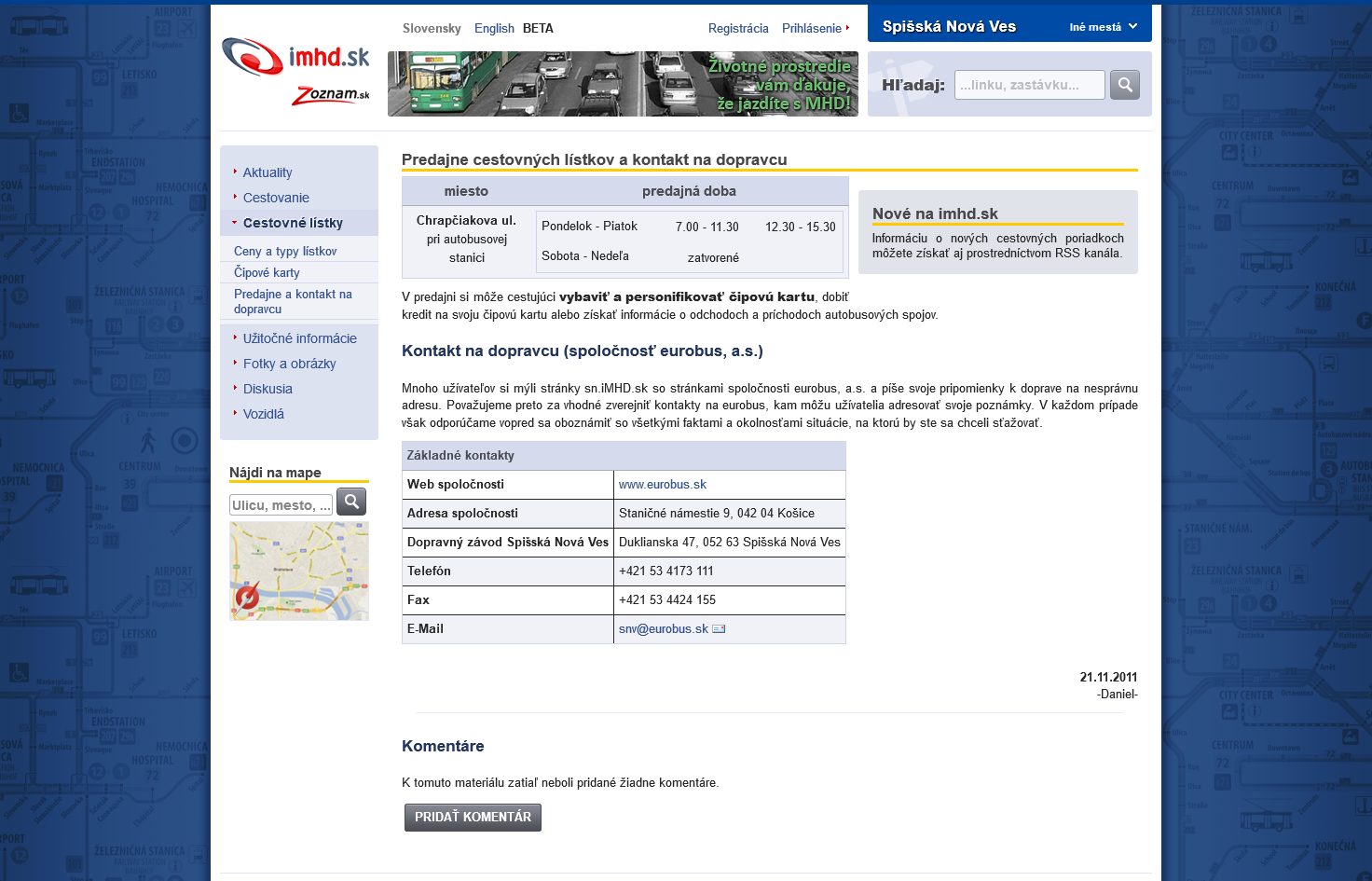Go to Cestovanie in the sidebar
This screenshot has height=881, width=1372.
276,198
